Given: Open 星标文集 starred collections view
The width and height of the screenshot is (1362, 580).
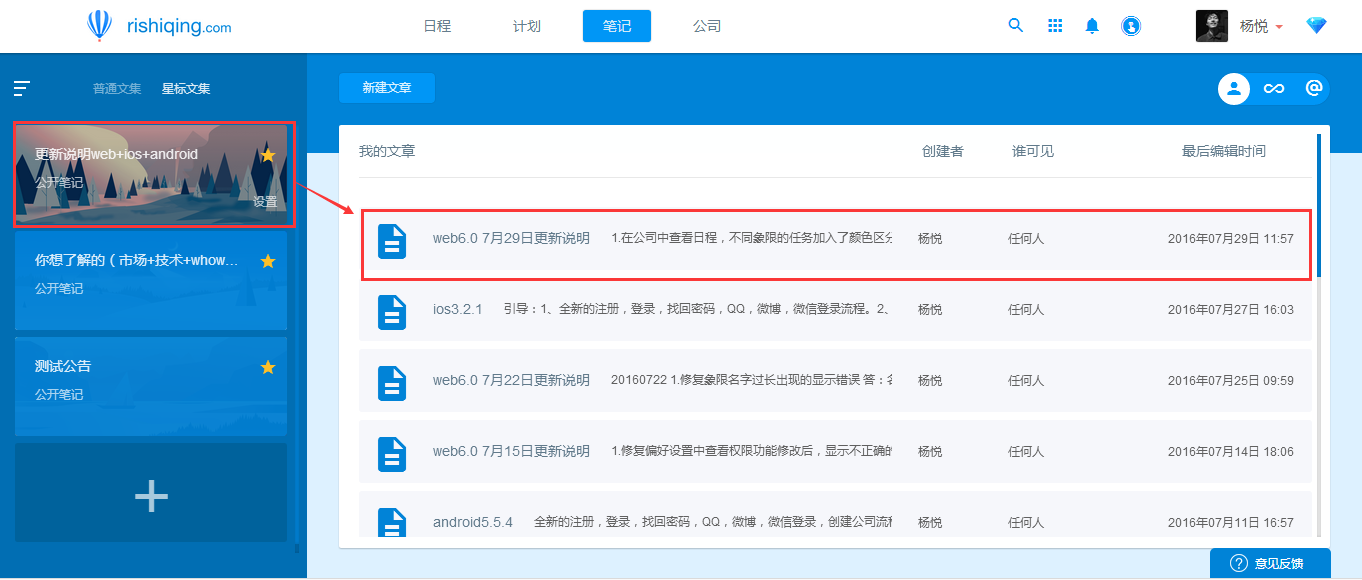Looking at the screenshot, I should [x=188, y=88].
